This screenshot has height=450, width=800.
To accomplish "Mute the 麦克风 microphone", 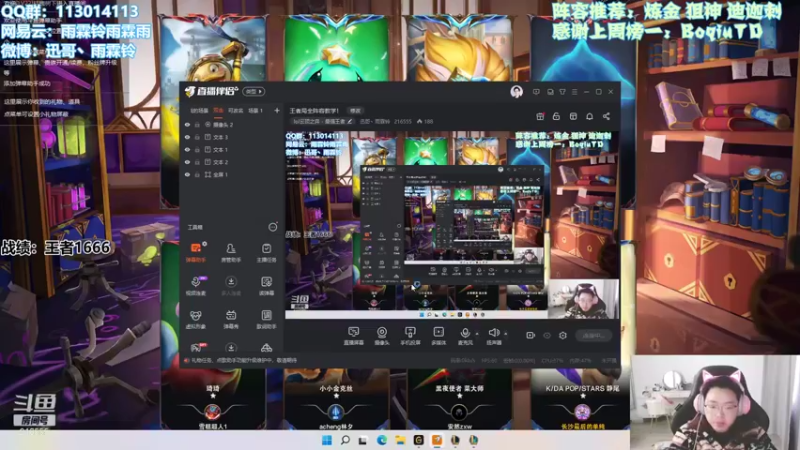I will (x=465, y=336).
